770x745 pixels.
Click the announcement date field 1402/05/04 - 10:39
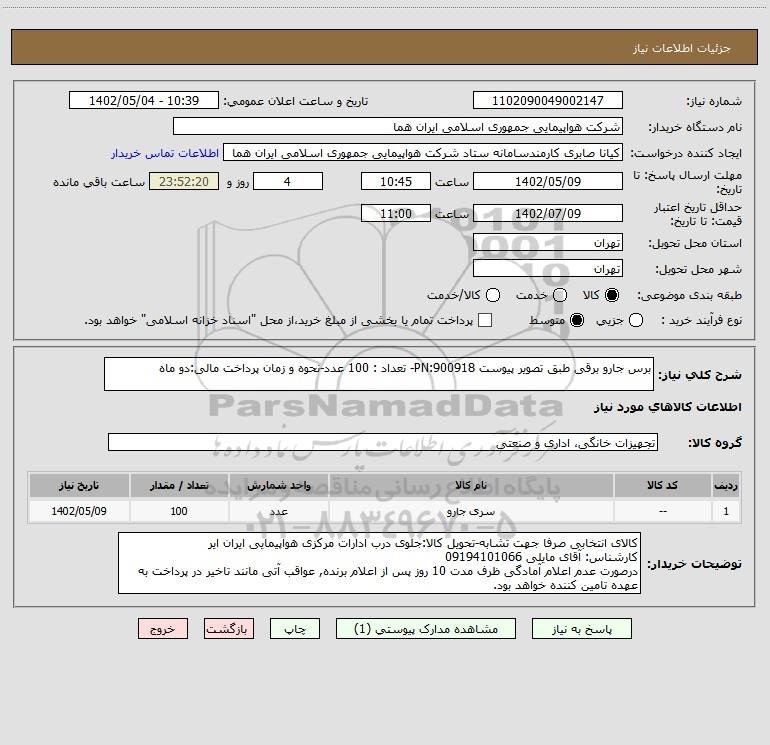click(144, 100)
